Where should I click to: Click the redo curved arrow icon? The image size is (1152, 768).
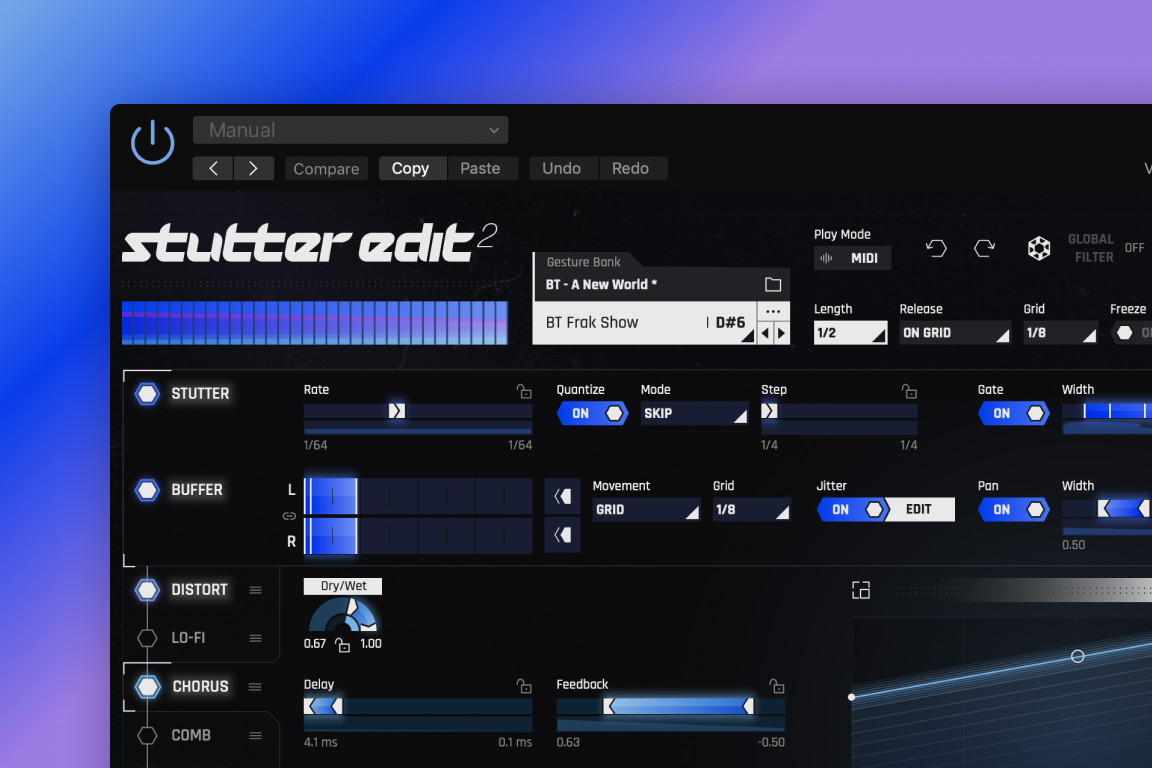pos(984,248)
